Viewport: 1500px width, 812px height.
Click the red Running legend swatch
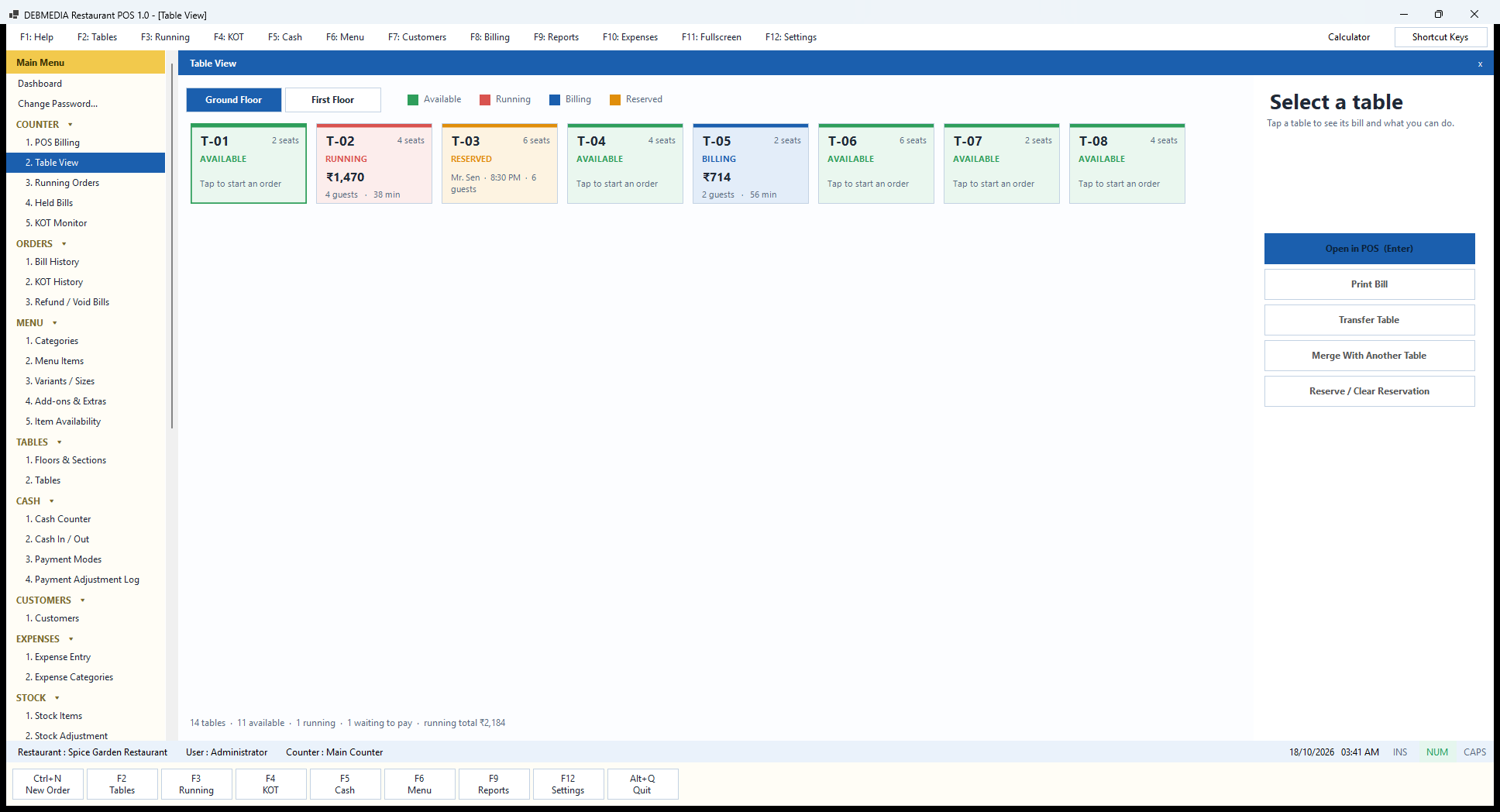click(485, 100)
